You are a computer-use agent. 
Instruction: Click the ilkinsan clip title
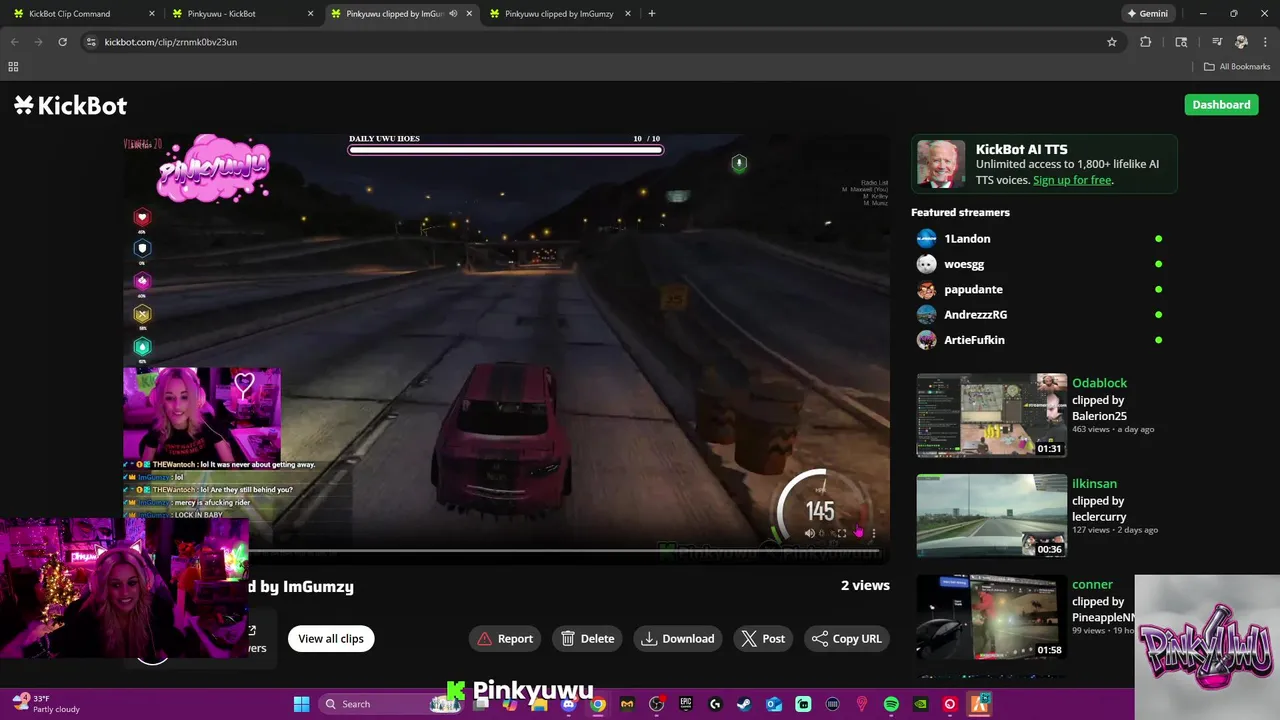pos(1094,484)
